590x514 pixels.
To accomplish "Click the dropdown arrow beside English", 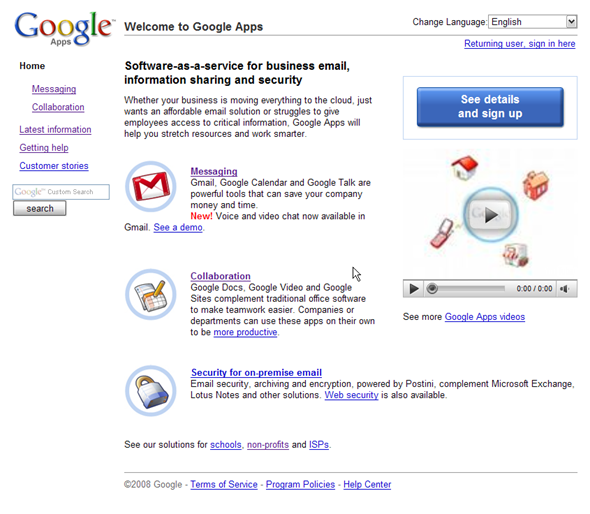I will pyautogui.click(x=571, y=21).
